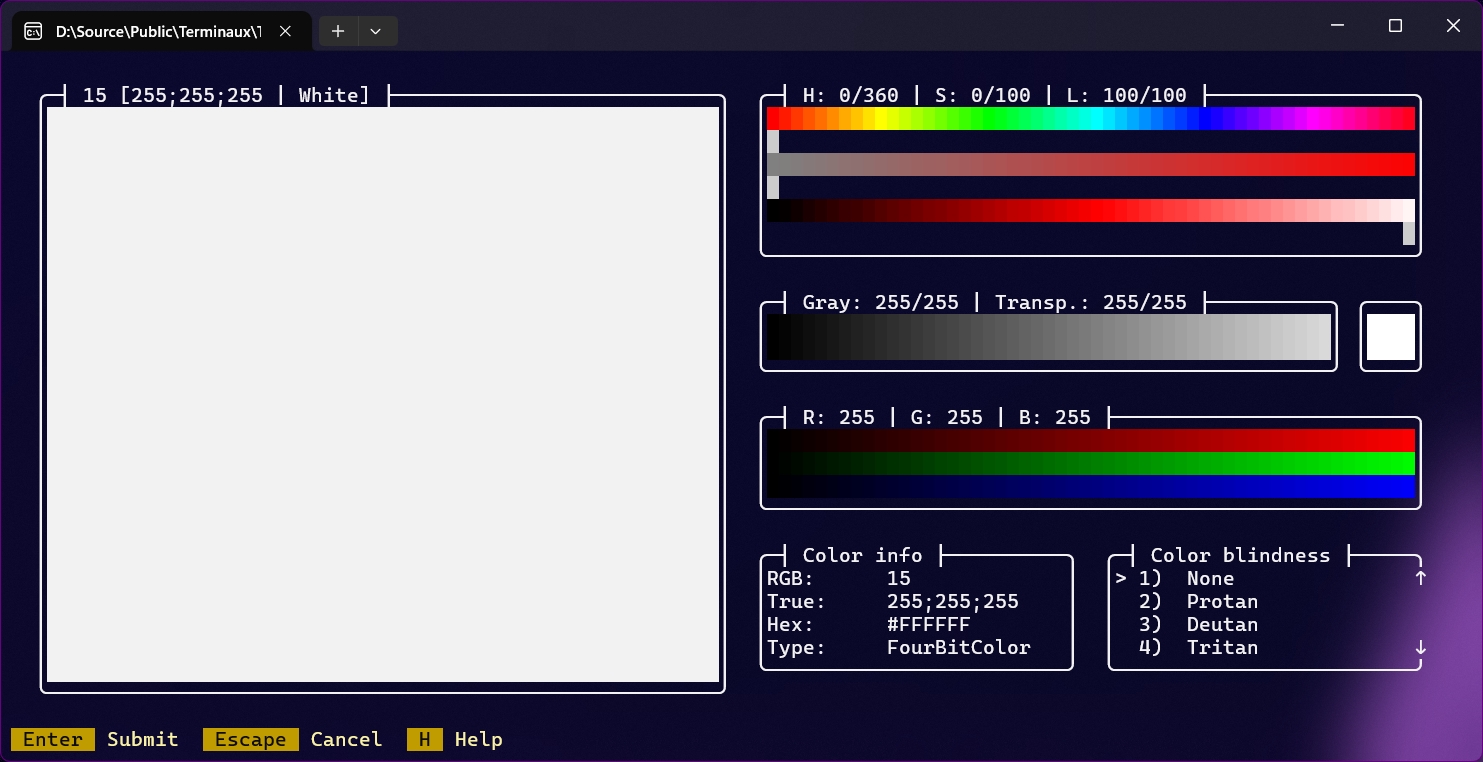1483x762 pixels.
Task: Click the grayscale gradient bar
Action: tap(1048, 337)
